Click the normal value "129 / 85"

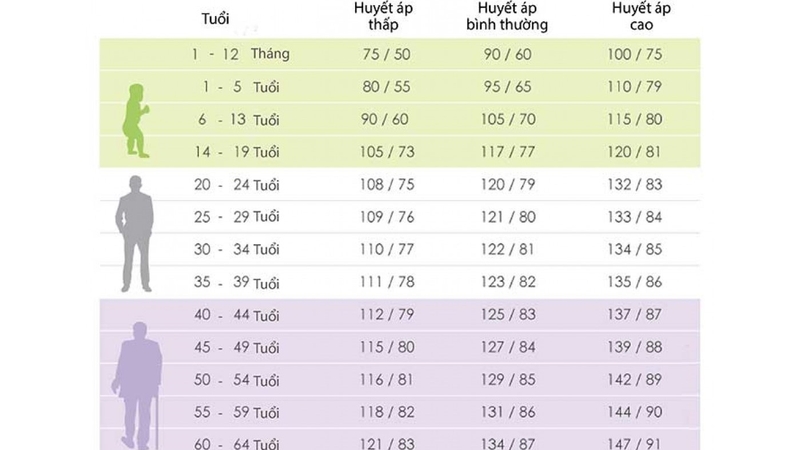[x=508, y=381]
